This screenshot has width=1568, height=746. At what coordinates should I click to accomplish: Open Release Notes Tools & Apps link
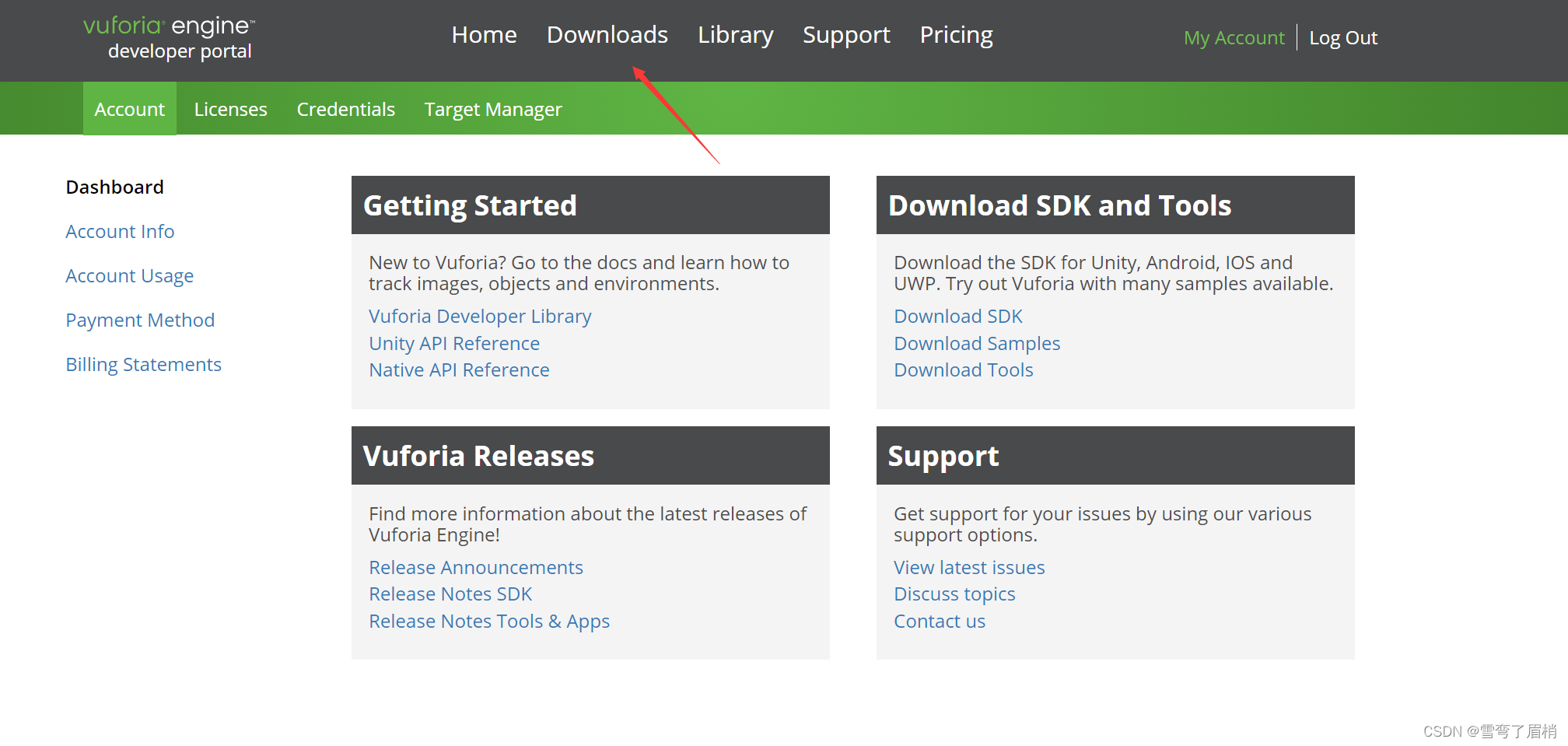(x=489, y=622)
